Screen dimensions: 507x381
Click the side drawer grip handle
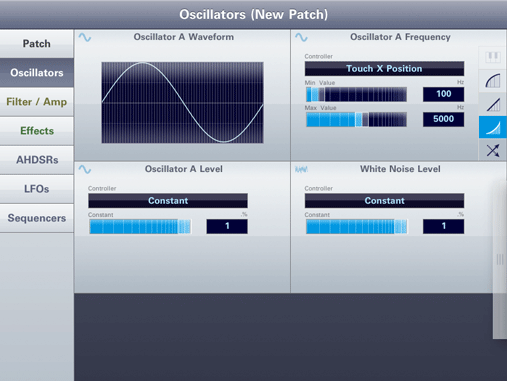pos(500,259)
